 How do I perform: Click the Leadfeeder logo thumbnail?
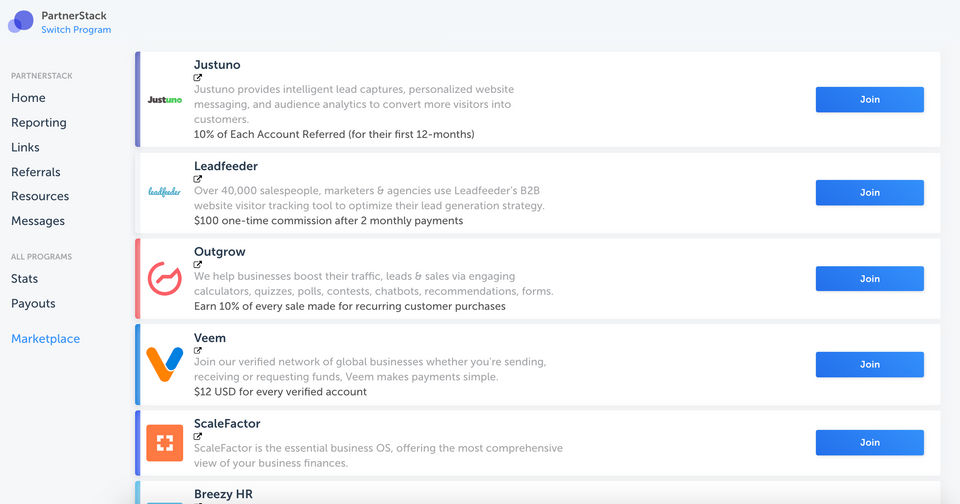pyautogui.click(x=164, y=191)
